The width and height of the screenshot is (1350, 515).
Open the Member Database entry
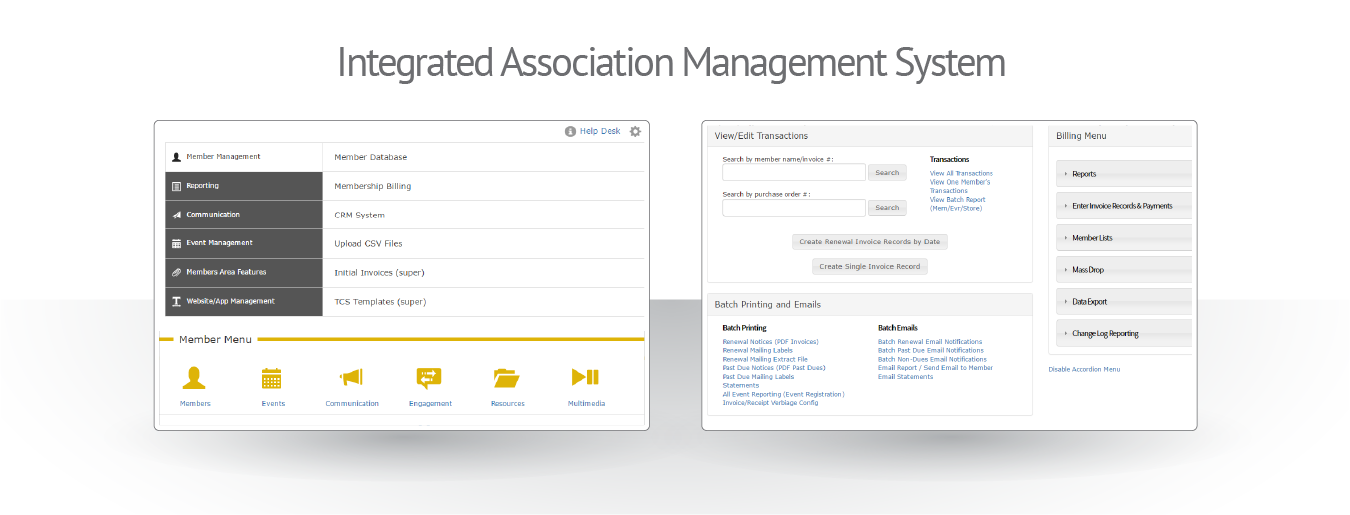371,157
